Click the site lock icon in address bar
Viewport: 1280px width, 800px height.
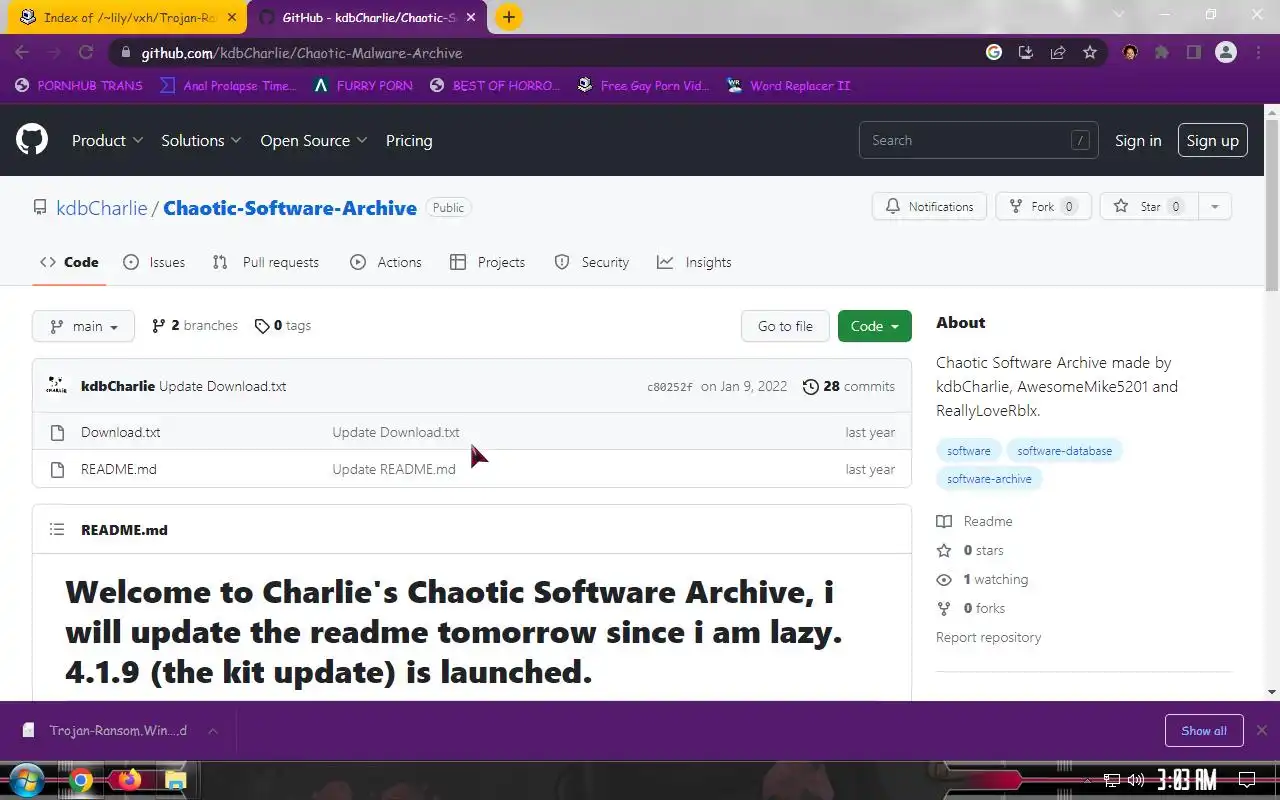125,53
